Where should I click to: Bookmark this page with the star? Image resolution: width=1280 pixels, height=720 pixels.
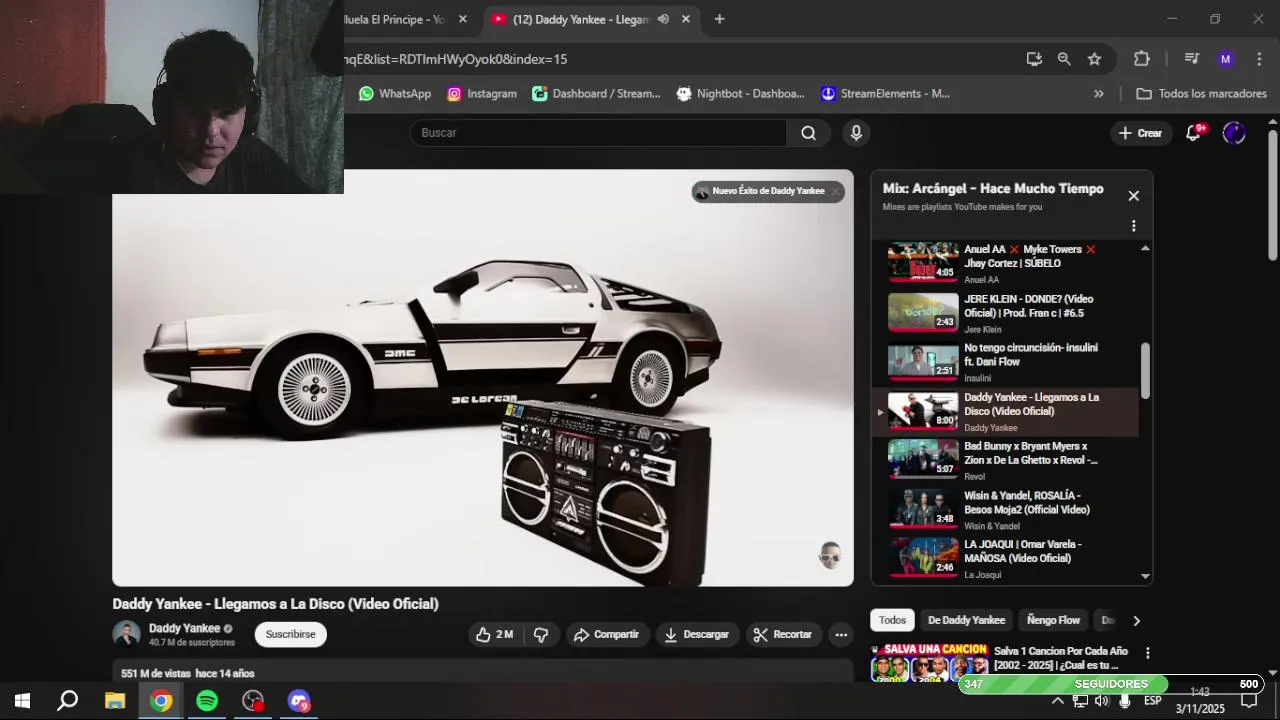[1094, 59]
